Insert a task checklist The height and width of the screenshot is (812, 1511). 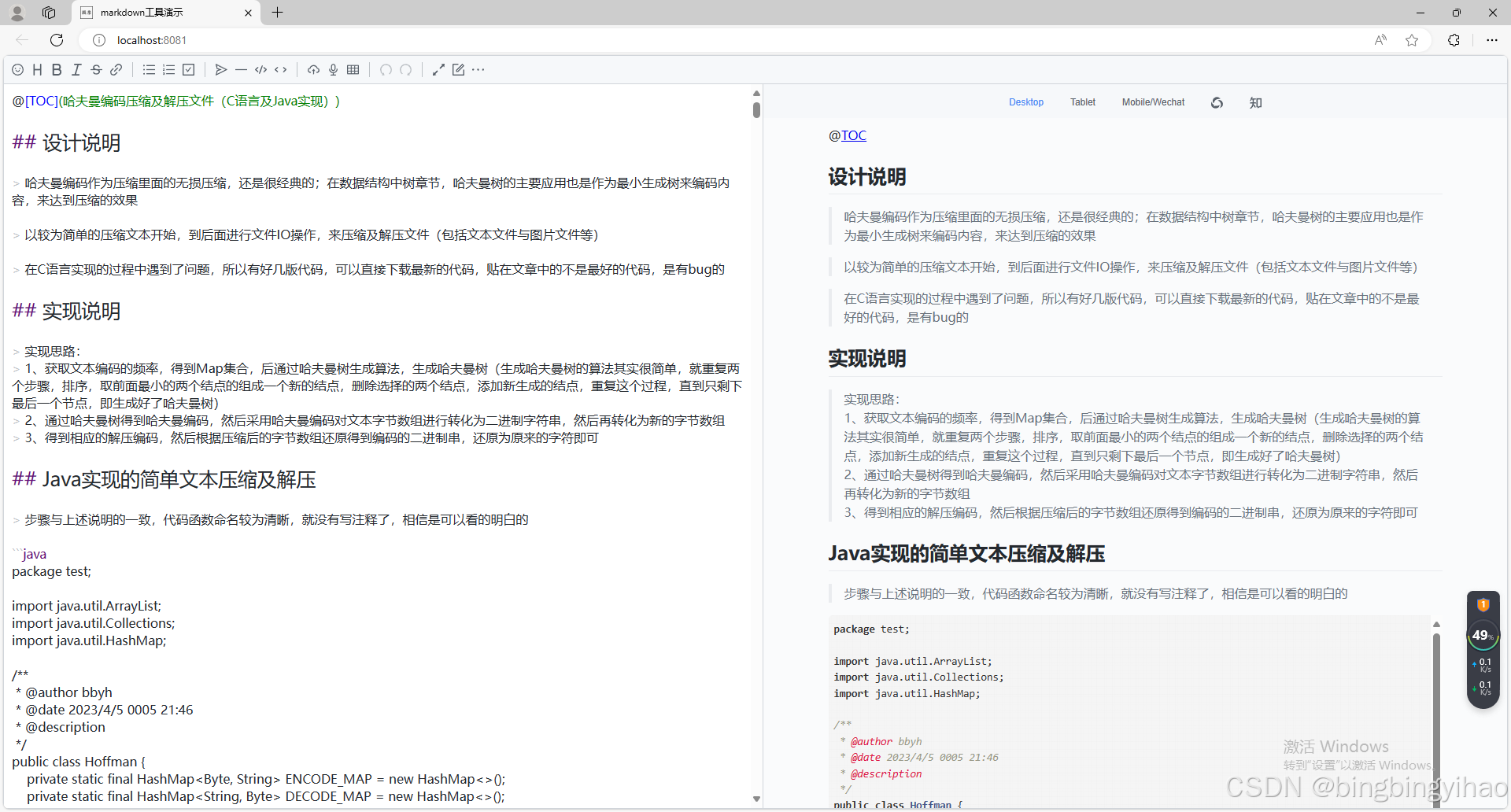[x=189, y=70]
